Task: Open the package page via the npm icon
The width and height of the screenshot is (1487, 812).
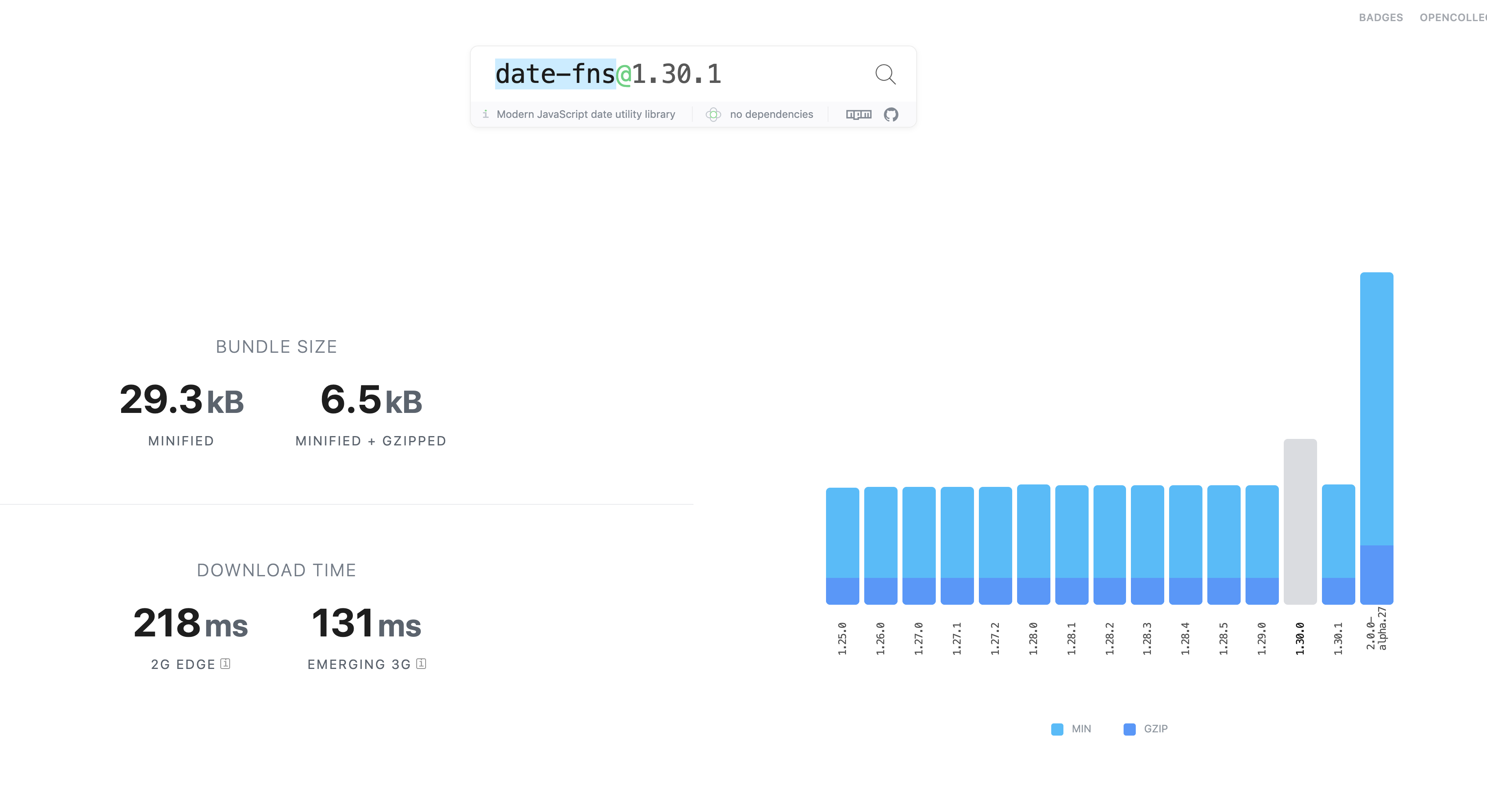Action: pos(859,114)
